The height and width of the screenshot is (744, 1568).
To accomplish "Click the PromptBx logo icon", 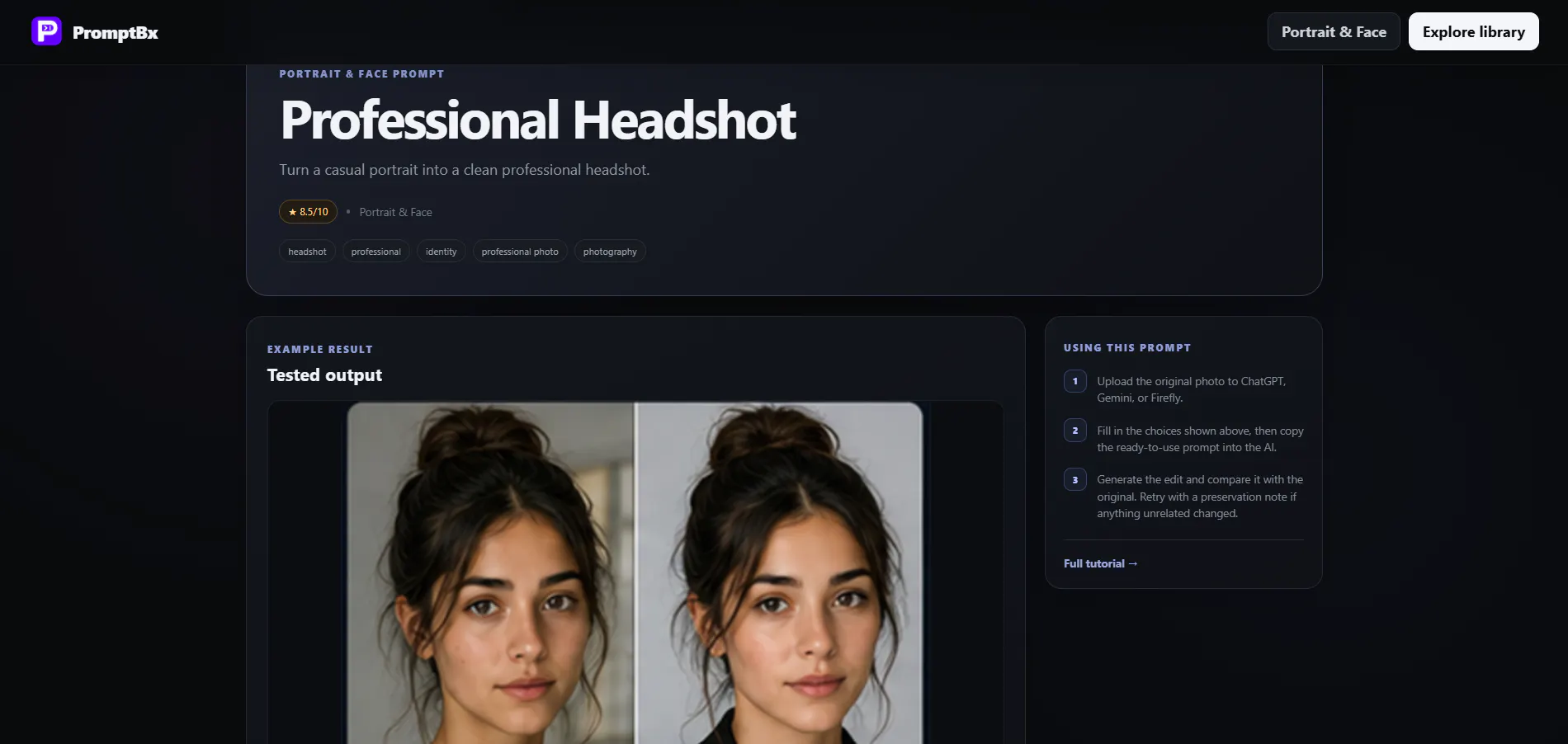I will [46, 31].
